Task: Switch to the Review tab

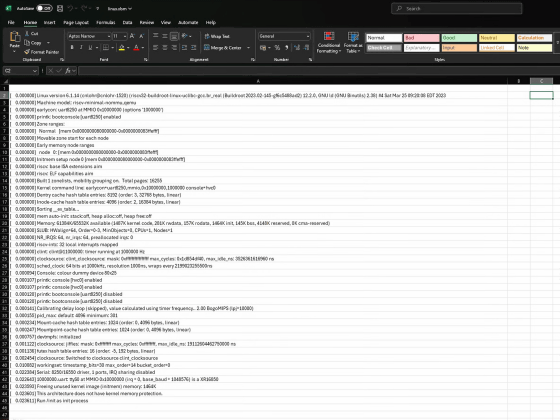Action: pos(146,22)
